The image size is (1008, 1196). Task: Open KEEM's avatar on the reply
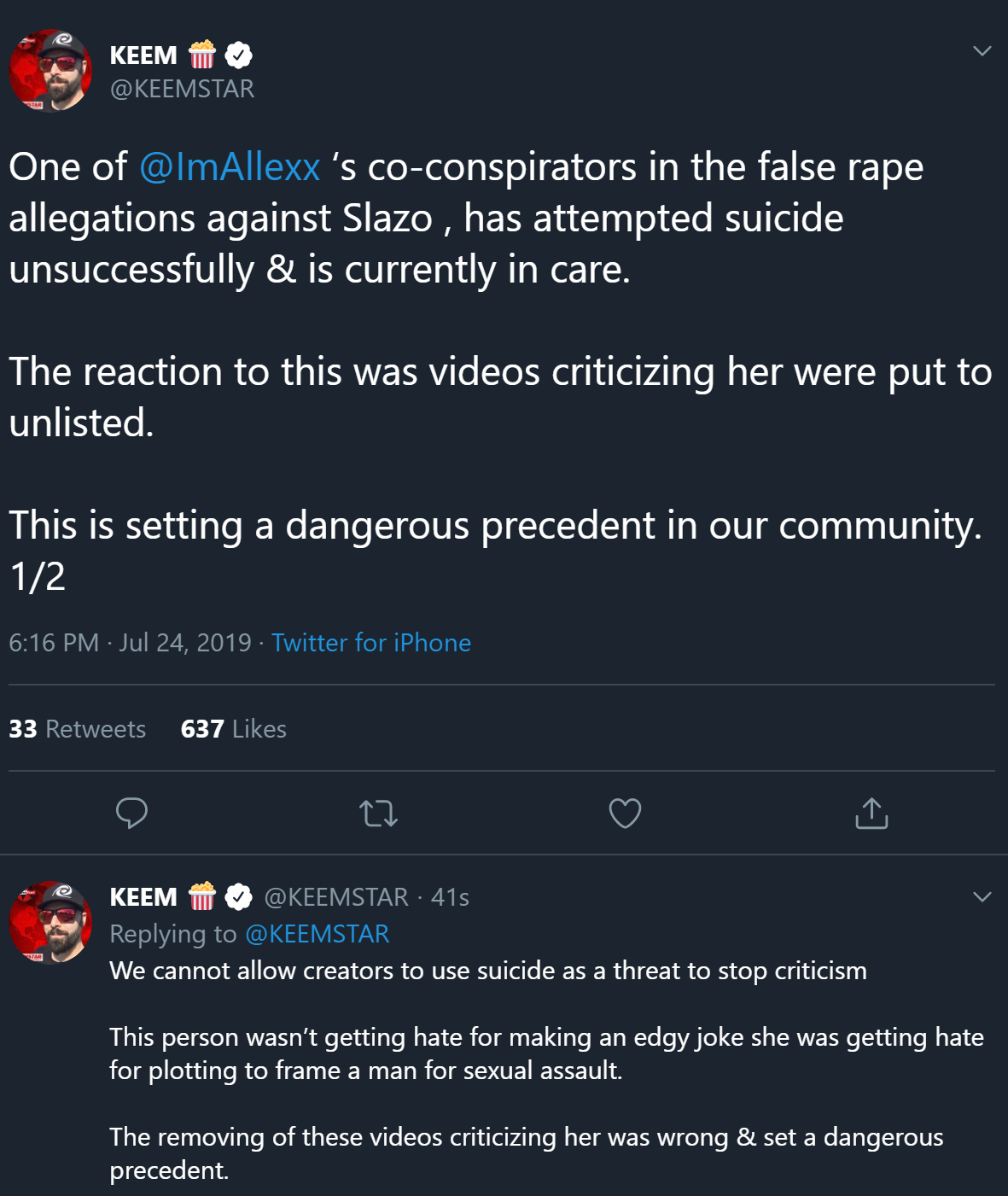(x=50, y=923)
